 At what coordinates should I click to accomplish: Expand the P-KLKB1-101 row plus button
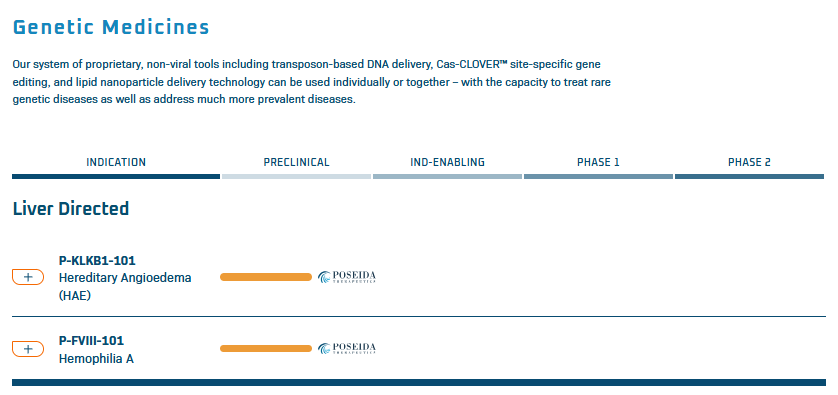28,277
